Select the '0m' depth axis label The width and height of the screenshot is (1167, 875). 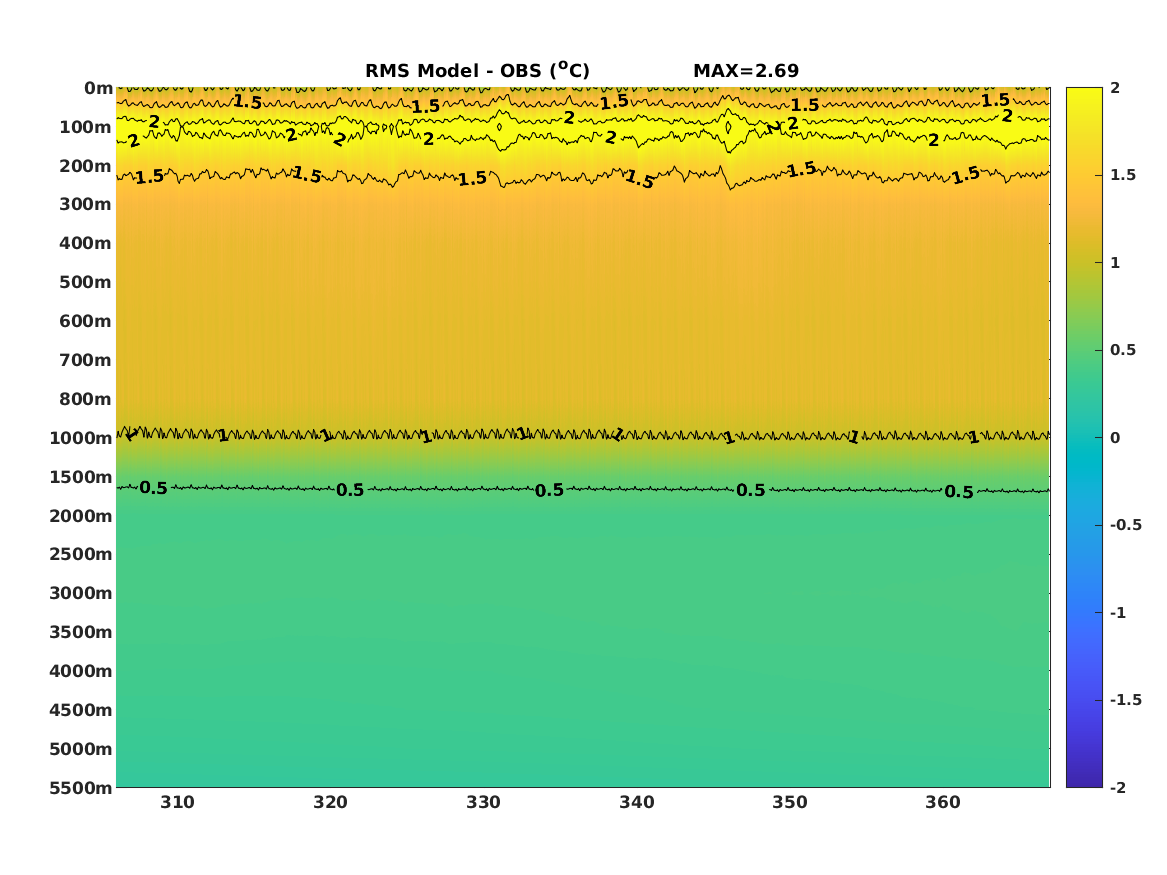pyautogui.click(x=98, y=89)
